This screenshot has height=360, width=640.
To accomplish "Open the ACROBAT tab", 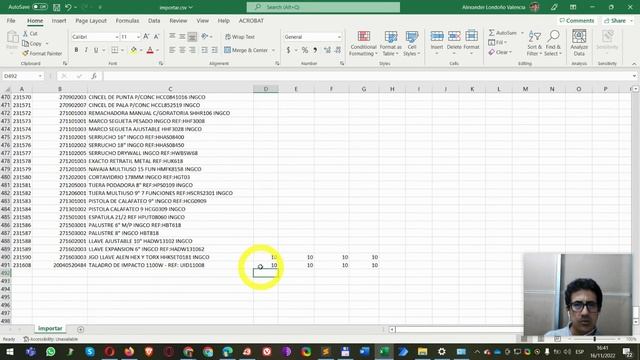I will pyautogui.click(x=251, y=20).
